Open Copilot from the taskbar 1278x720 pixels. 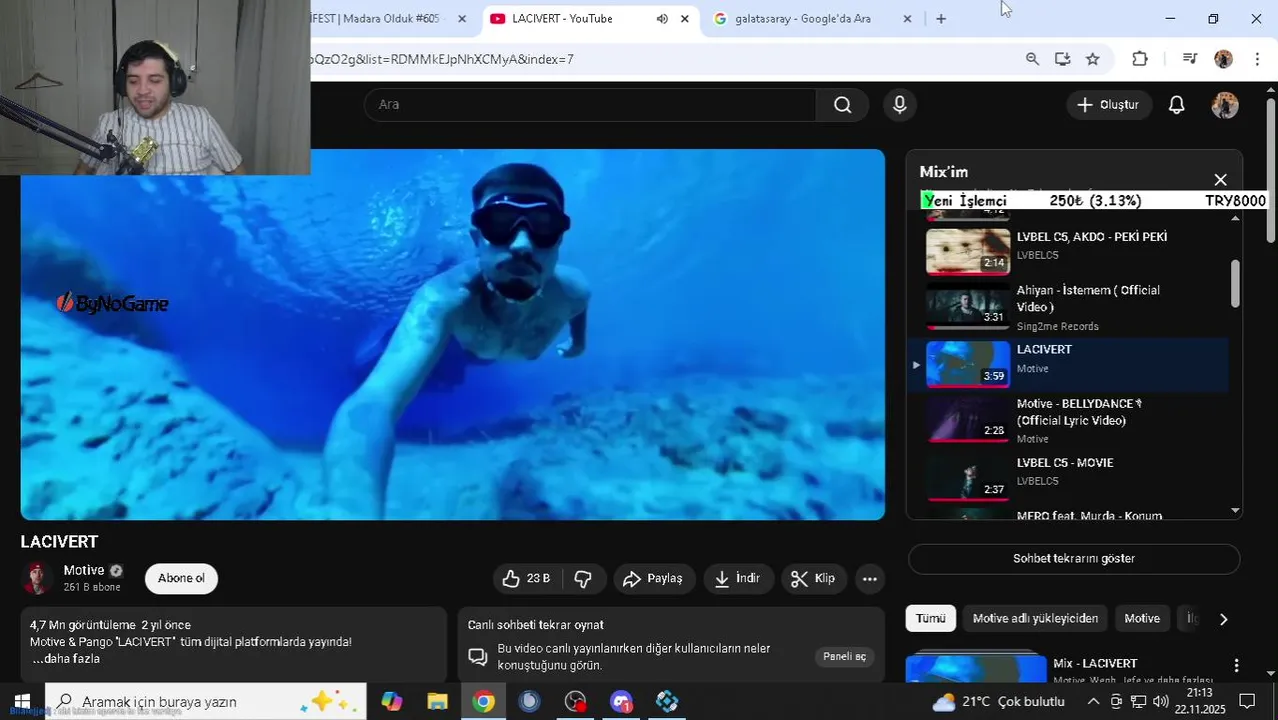391,702
